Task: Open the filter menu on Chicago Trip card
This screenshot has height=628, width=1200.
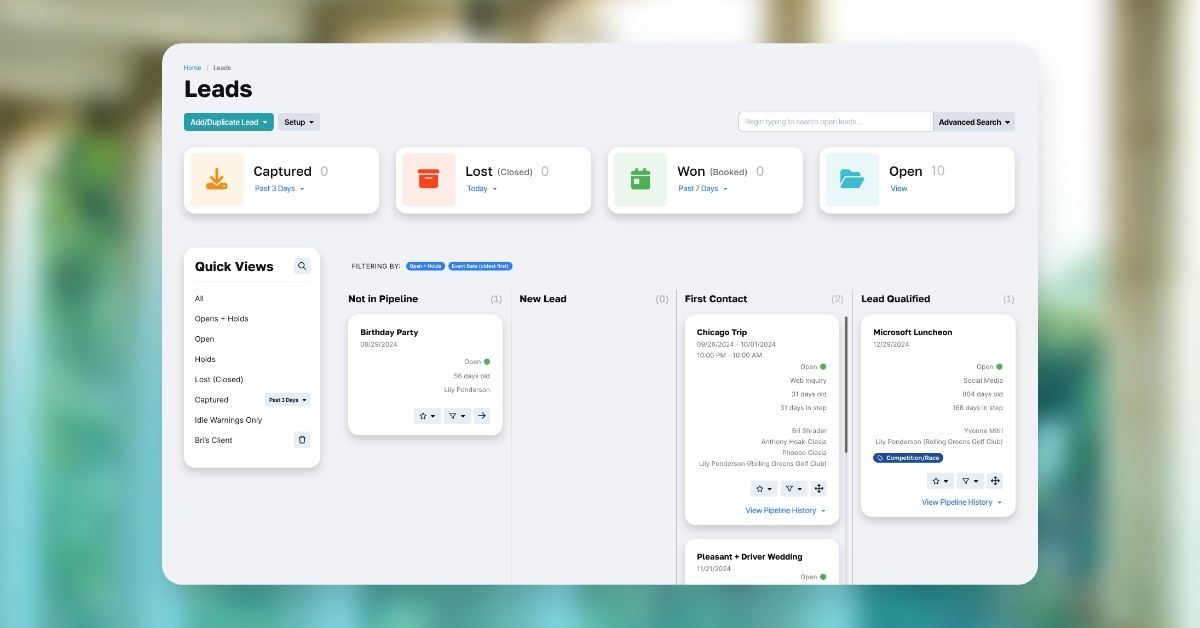Action: 794,489
